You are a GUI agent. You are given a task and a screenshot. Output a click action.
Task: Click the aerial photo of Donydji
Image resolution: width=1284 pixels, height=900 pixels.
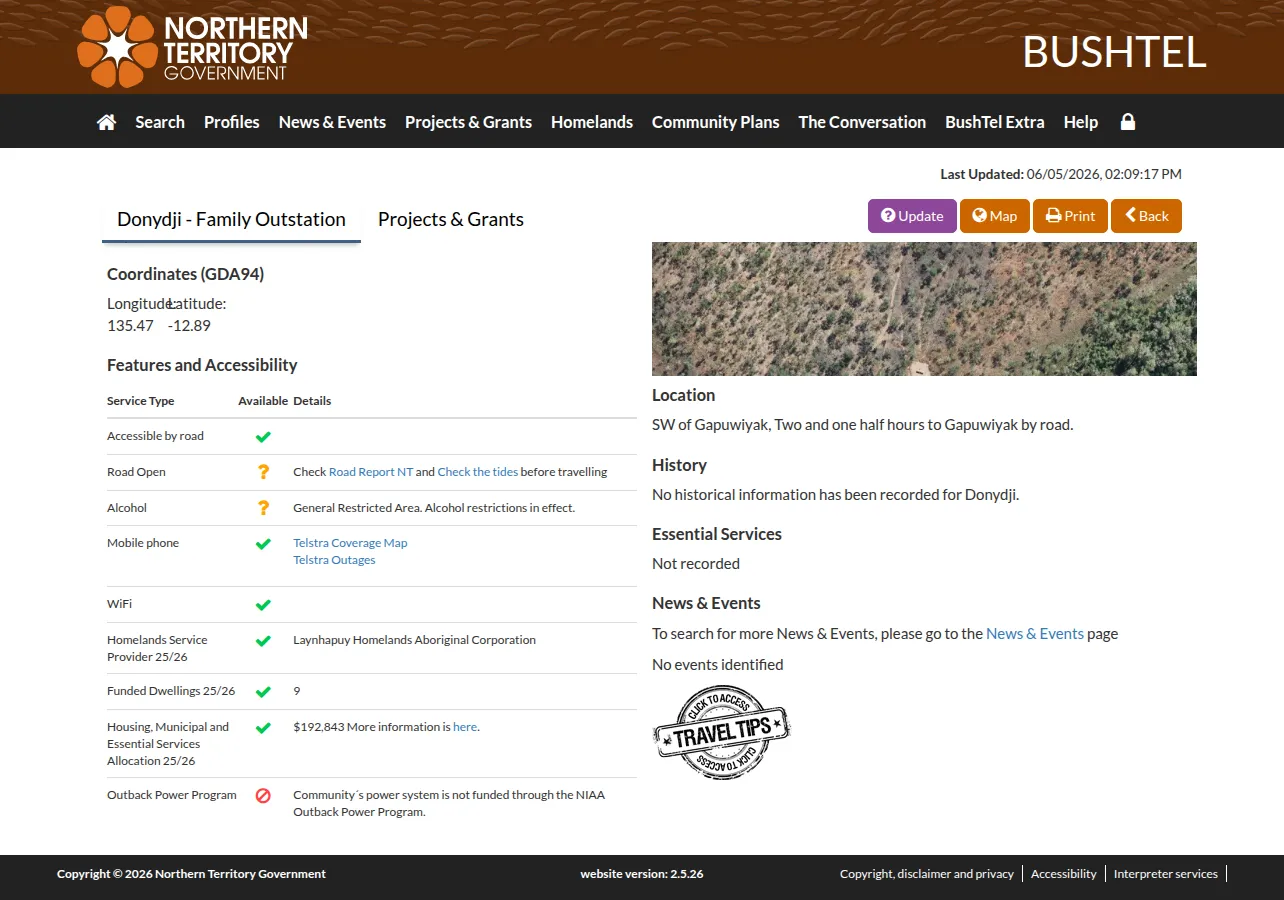pos(924,309)
